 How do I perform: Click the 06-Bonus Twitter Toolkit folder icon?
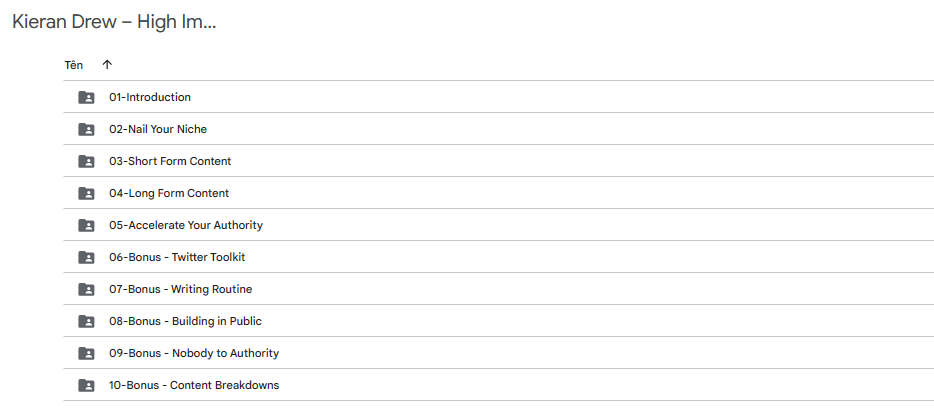coord(86,257)
